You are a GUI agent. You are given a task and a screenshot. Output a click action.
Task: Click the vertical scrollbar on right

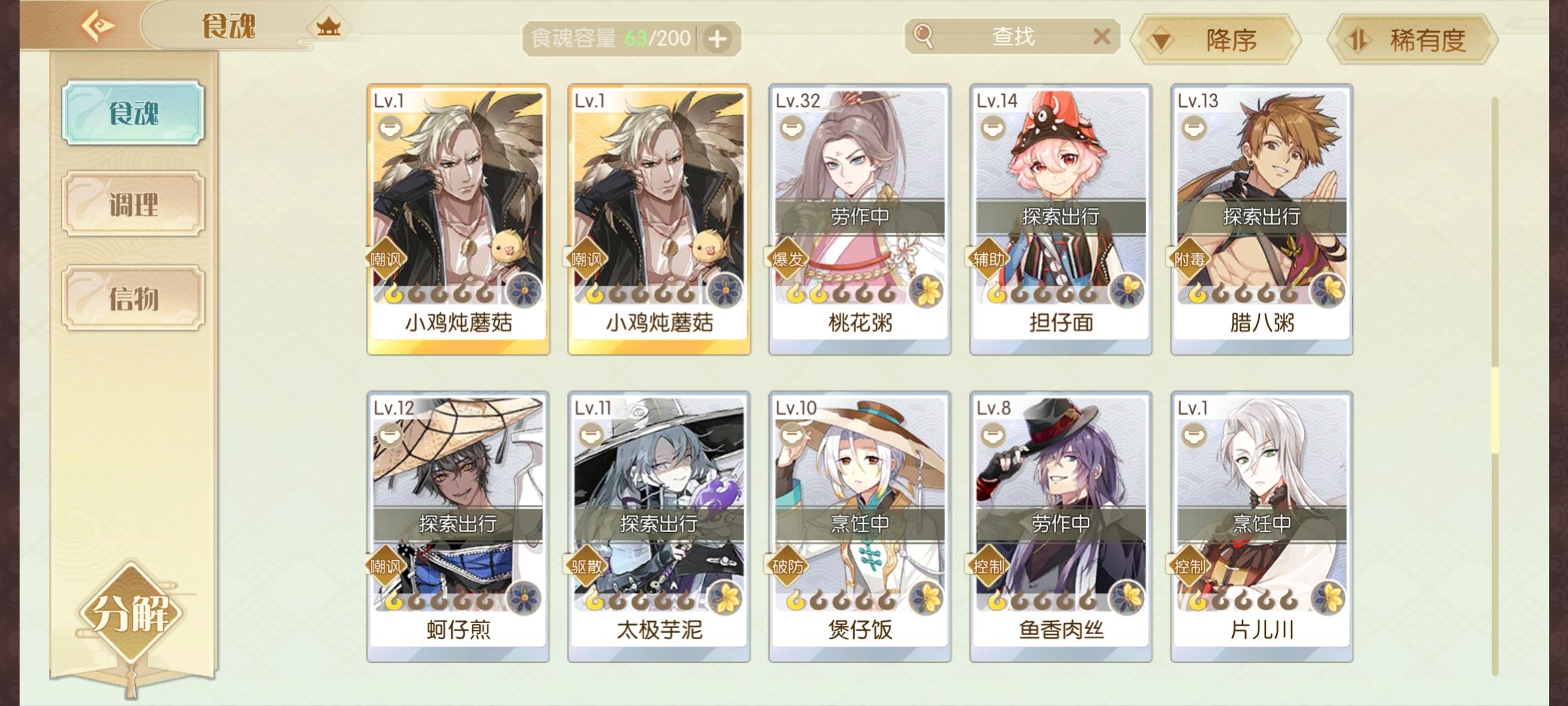coord(1495,386)
